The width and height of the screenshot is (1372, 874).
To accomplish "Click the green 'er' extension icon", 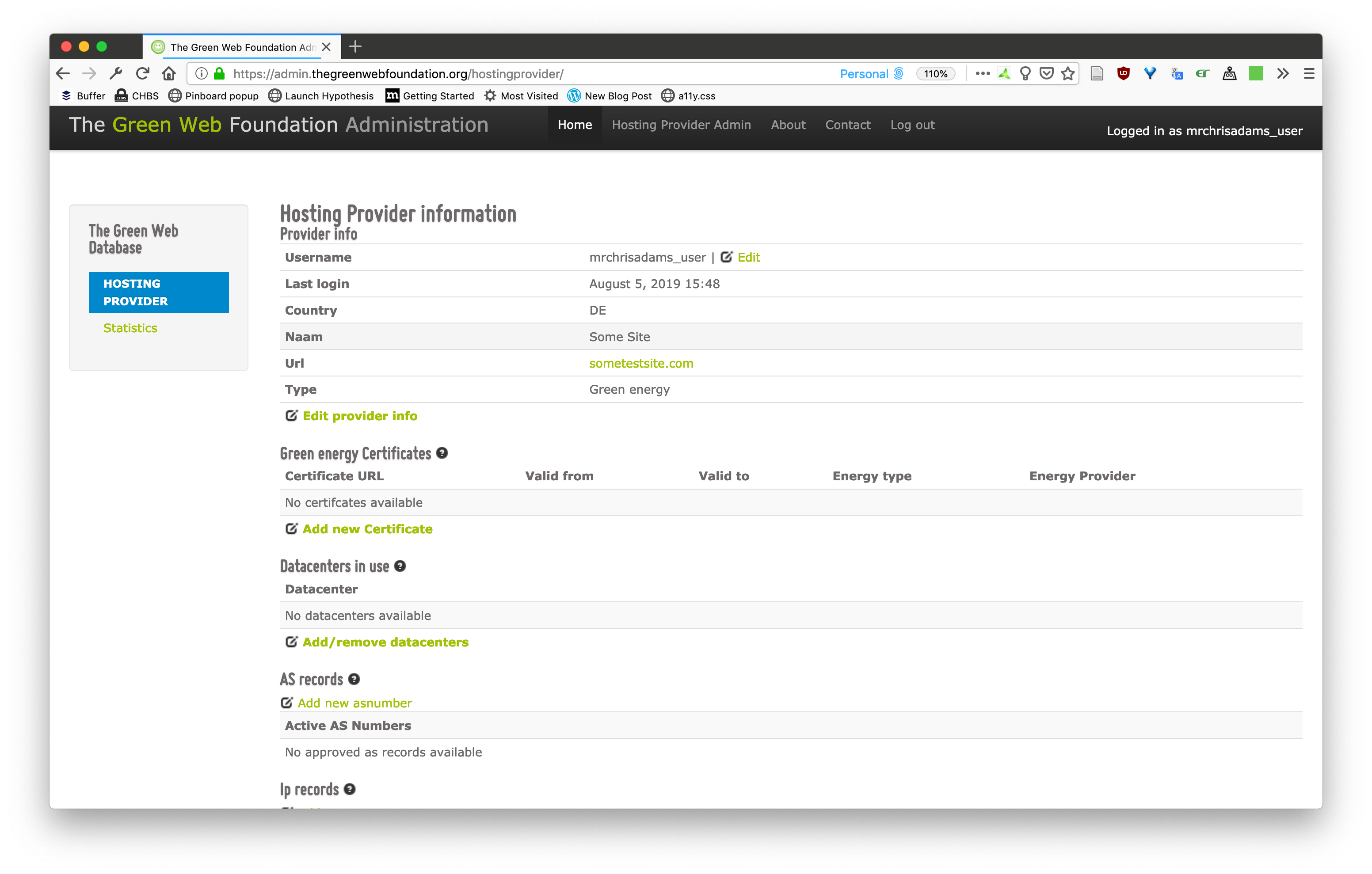I will pos(1203,73).
